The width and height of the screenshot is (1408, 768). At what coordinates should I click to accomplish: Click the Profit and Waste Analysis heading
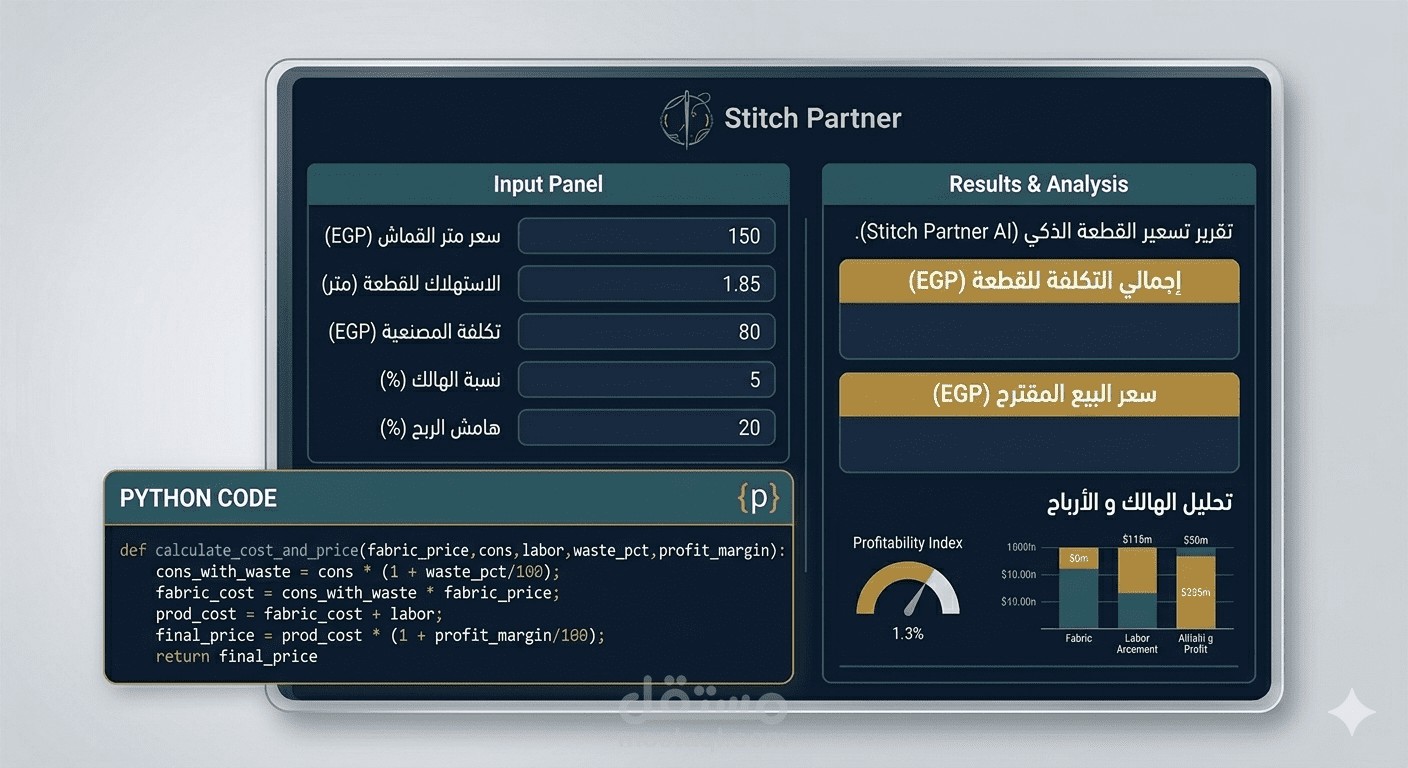tap(1139, 502)
